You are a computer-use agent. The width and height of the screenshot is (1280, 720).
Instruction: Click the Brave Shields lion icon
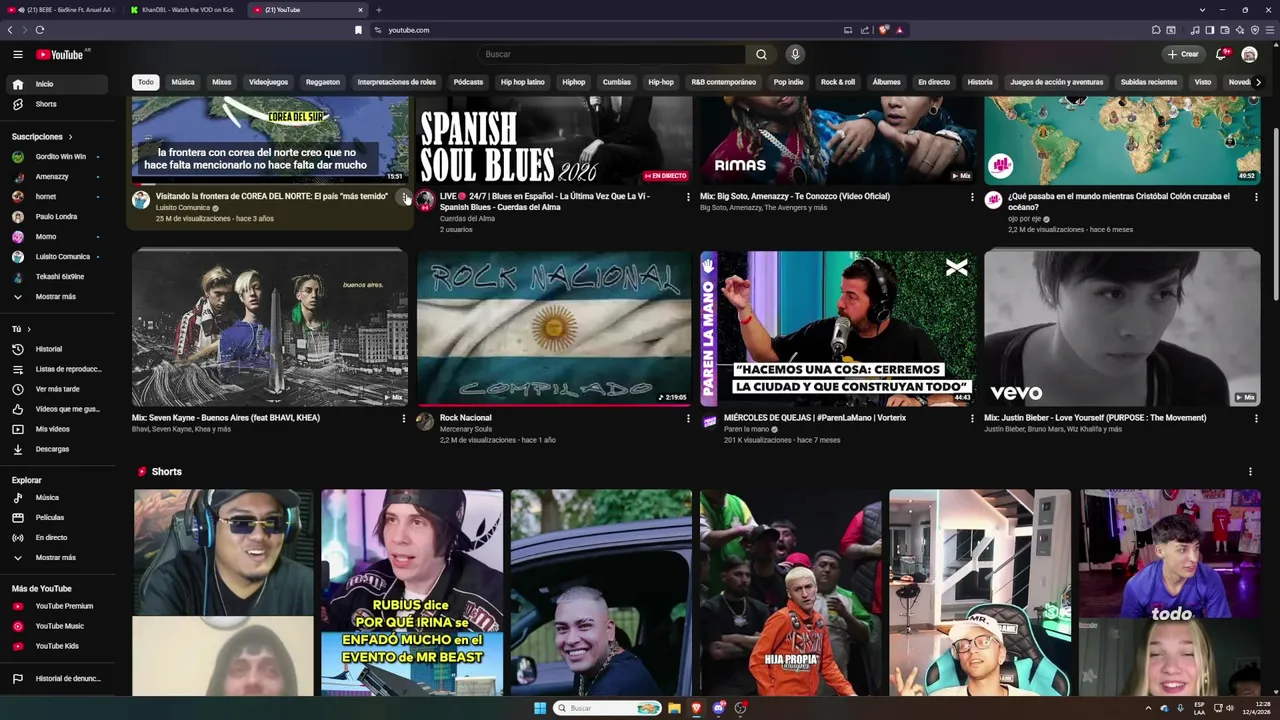coord(884,30)
